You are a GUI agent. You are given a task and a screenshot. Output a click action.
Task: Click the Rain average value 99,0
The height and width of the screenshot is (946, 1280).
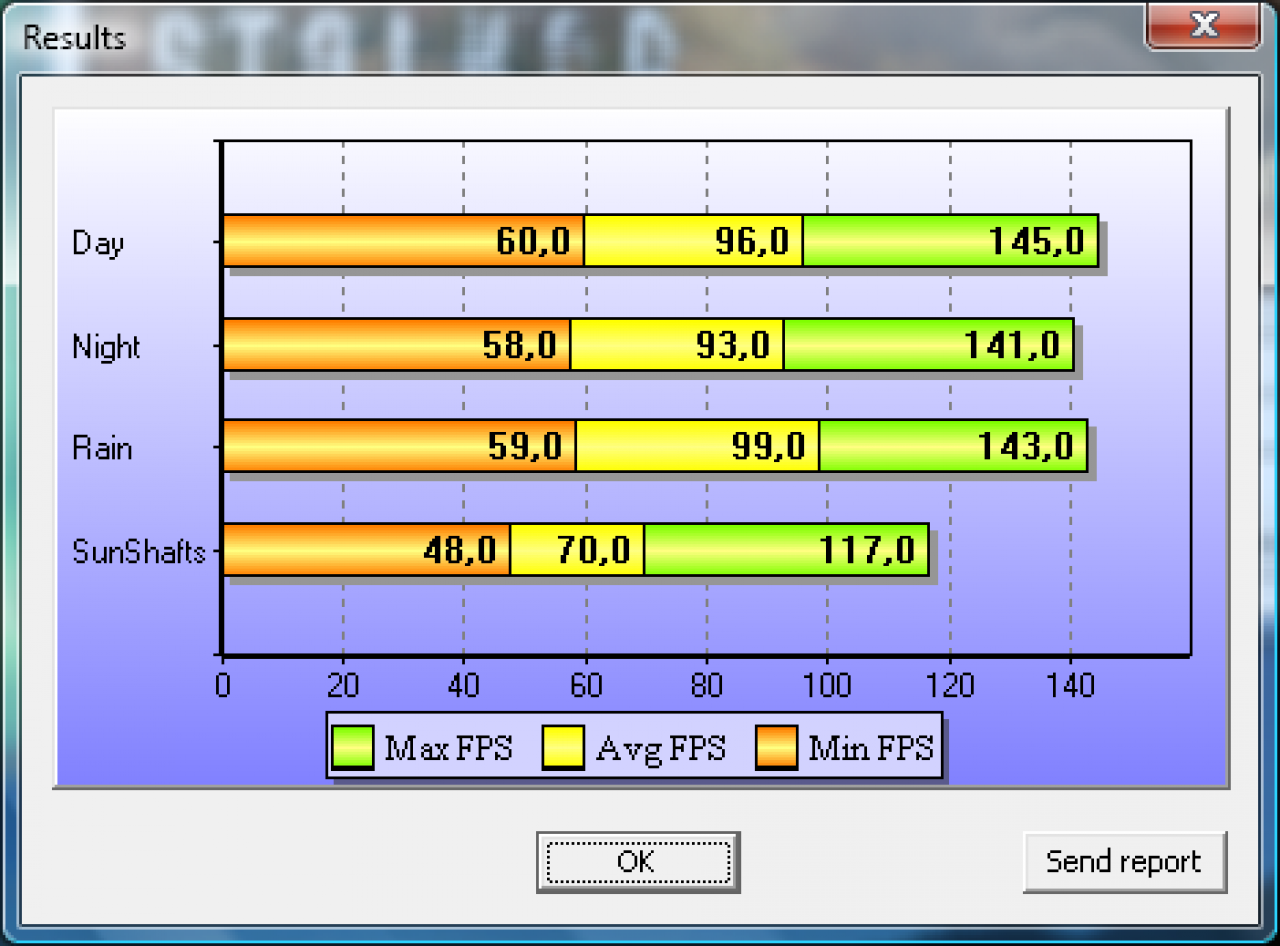[769, 446]
